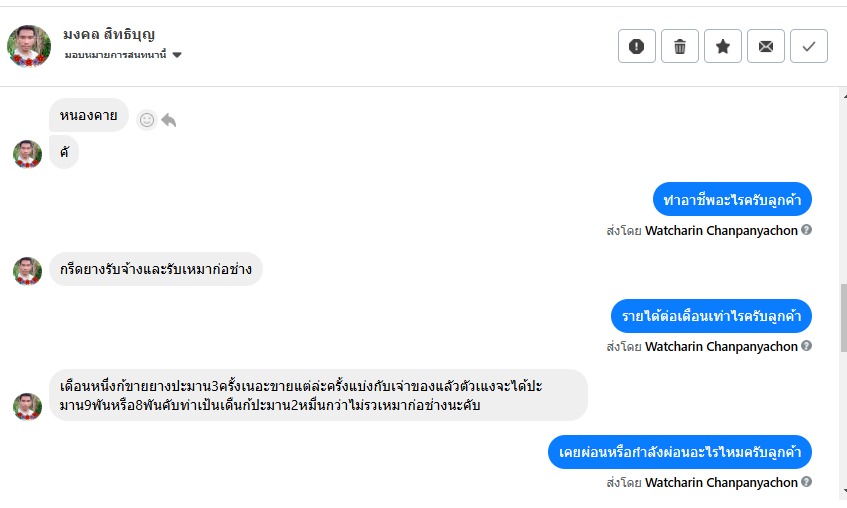Mark conversation as unread with envelope icon

(766, 46)
